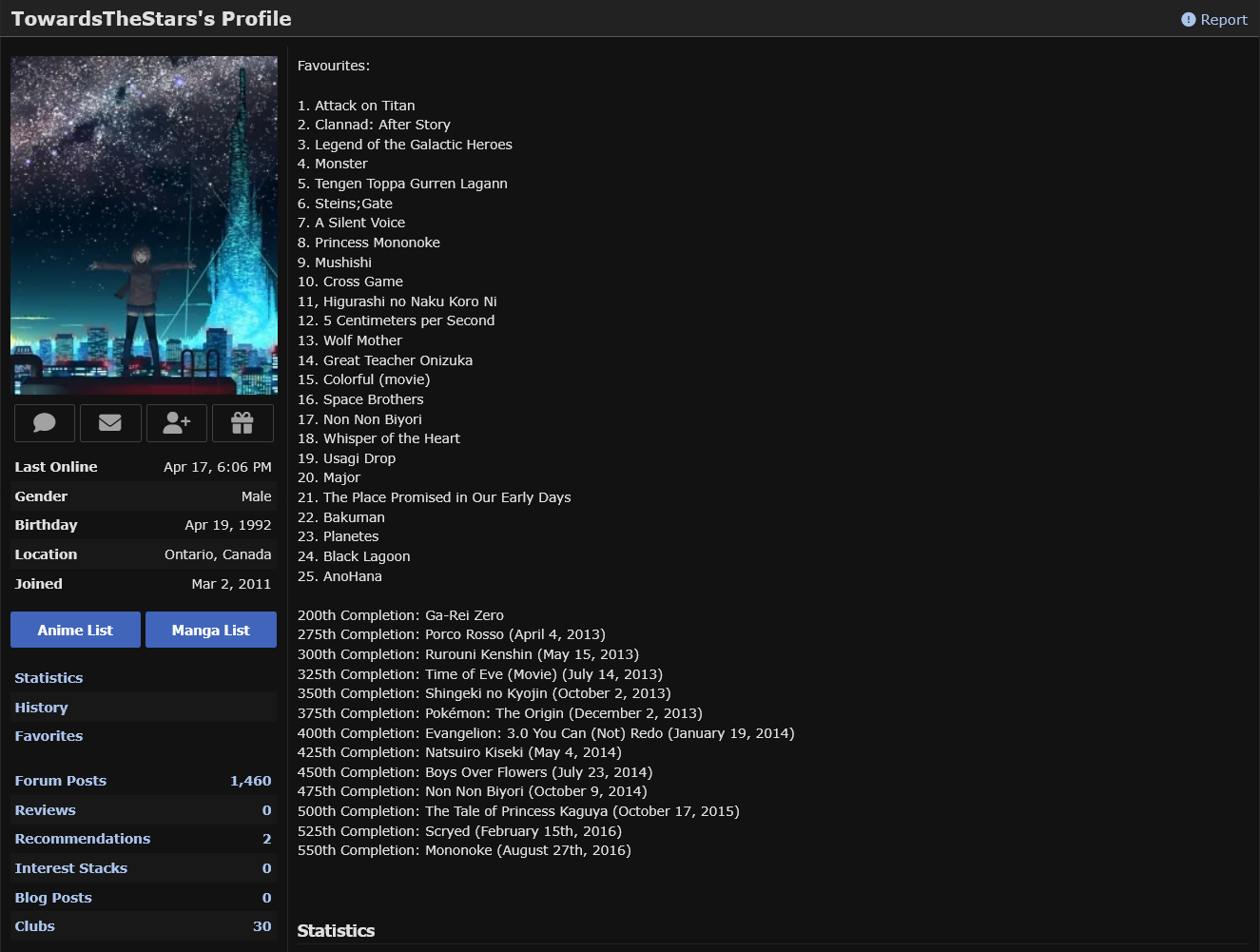Screen dimensions: 1260x952
Task: Click the "1. Attack on Titan" line
Action: [x=357, y=106]
